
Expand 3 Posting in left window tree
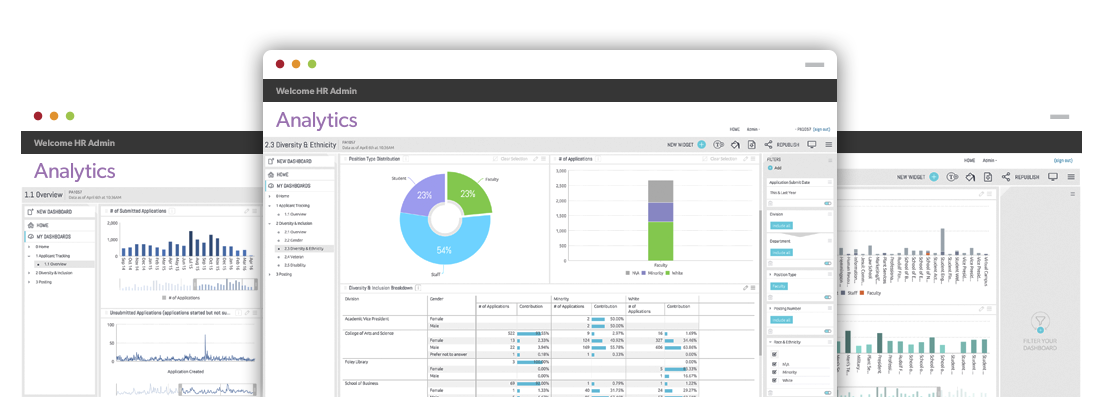click(29, 281)
